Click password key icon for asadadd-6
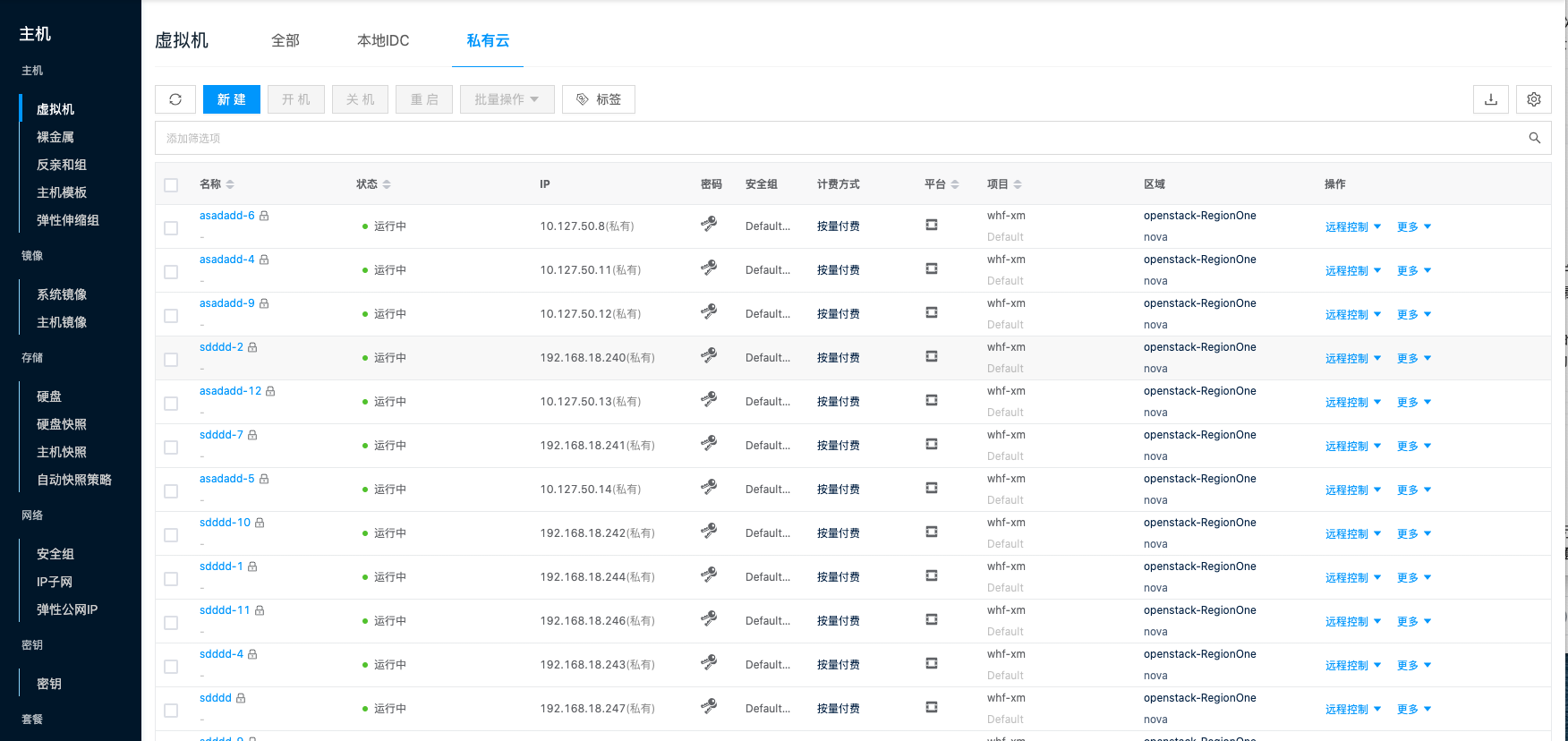Viewport: 1568px width, 741px height. pyautogui.click(x=709, y=224)
